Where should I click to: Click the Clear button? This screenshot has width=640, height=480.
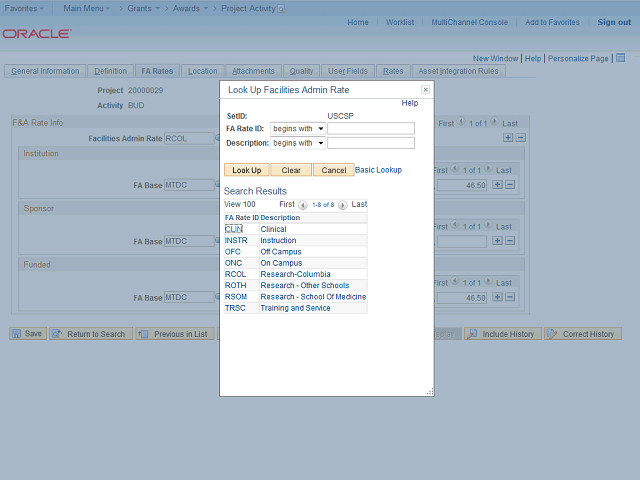[x=291, y=170]
